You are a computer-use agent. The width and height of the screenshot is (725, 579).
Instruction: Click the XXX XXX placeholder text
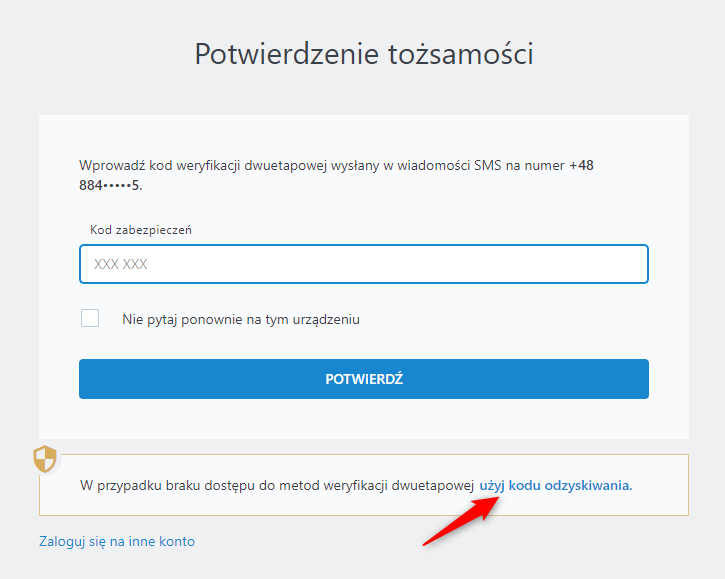tap(121, 264)
